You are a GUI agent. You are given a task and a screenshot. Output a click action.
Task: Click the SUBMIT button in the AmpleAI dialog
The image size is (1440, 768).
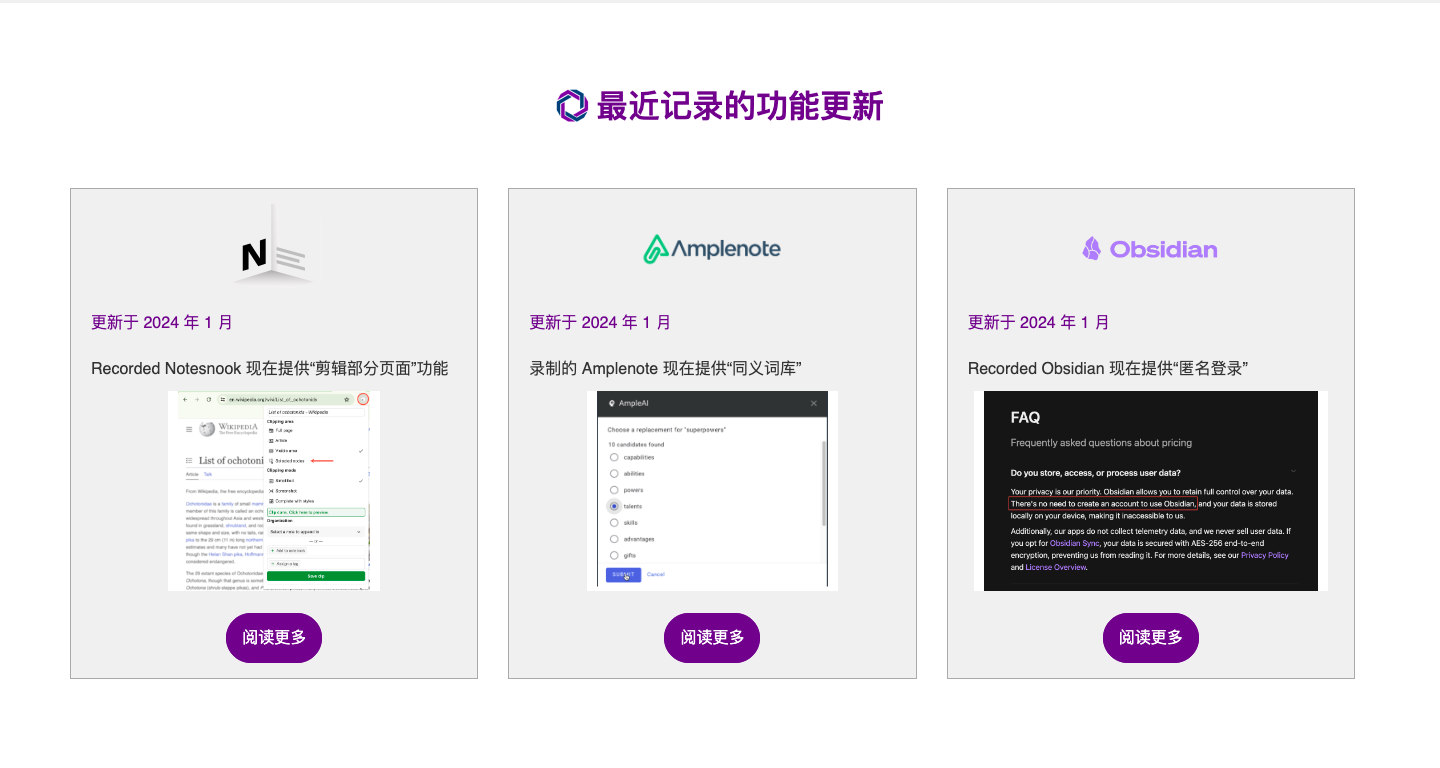tap(624, 574)
